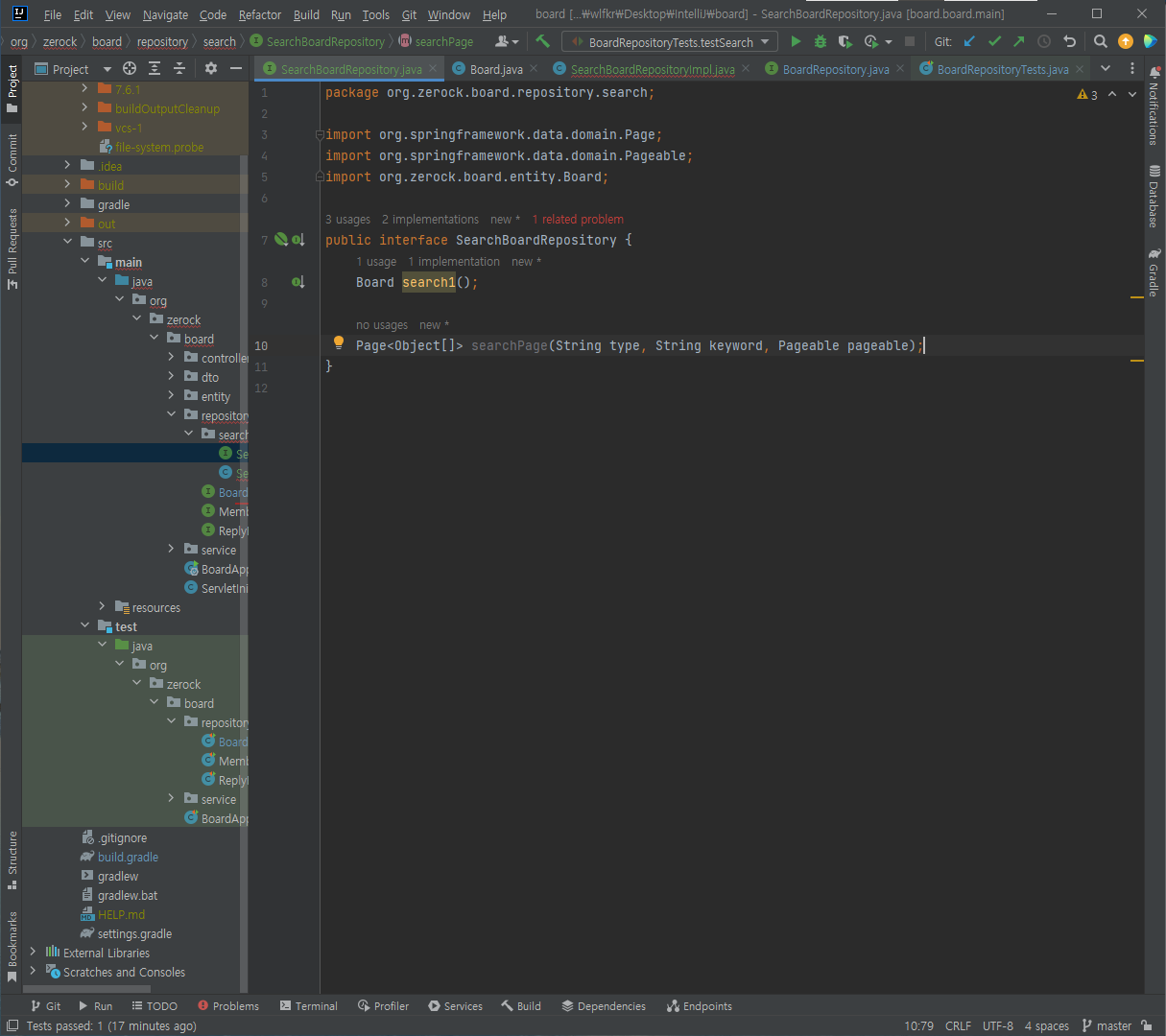
Task: Expand all items in Project panel
Action: (155, 68)
